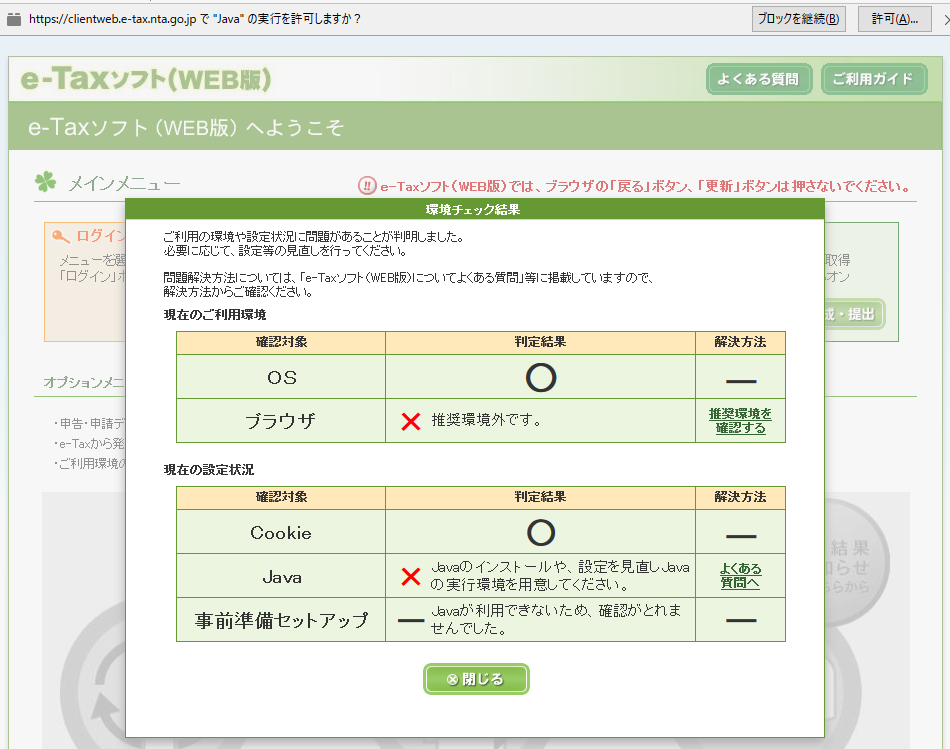Select the Java row label
Image resolution: width=950 pixels, height=749 pixels.
(282, 577)
